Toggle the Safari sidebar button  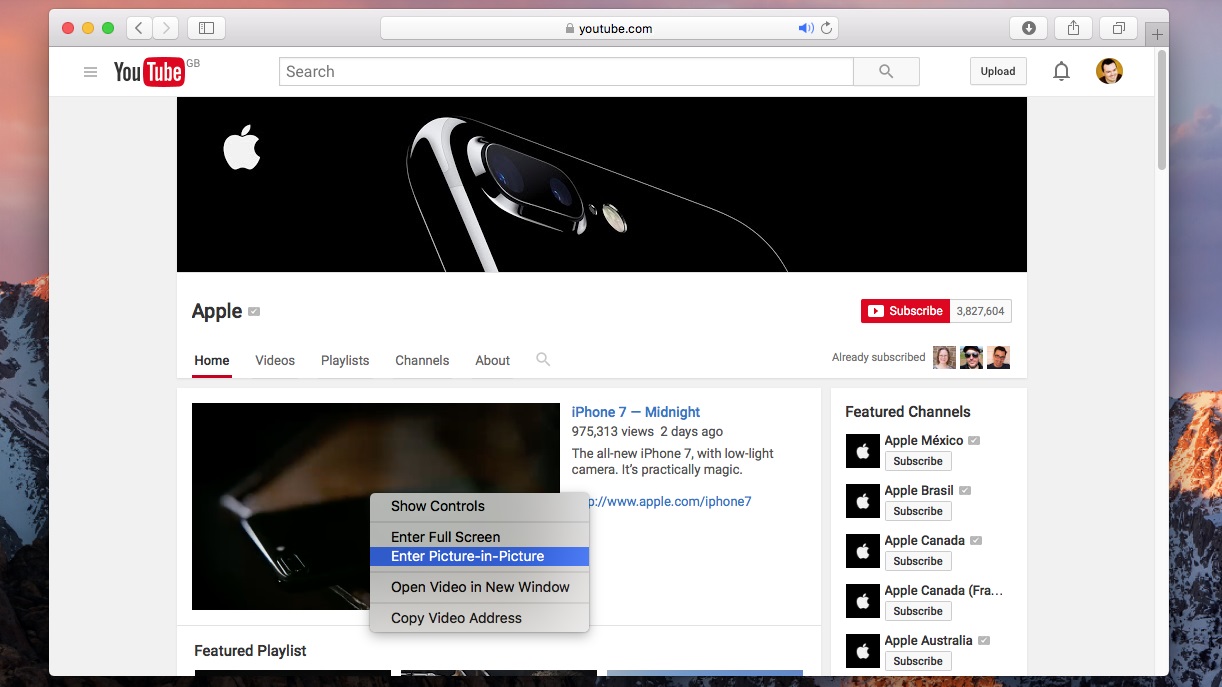coord(207,28)
